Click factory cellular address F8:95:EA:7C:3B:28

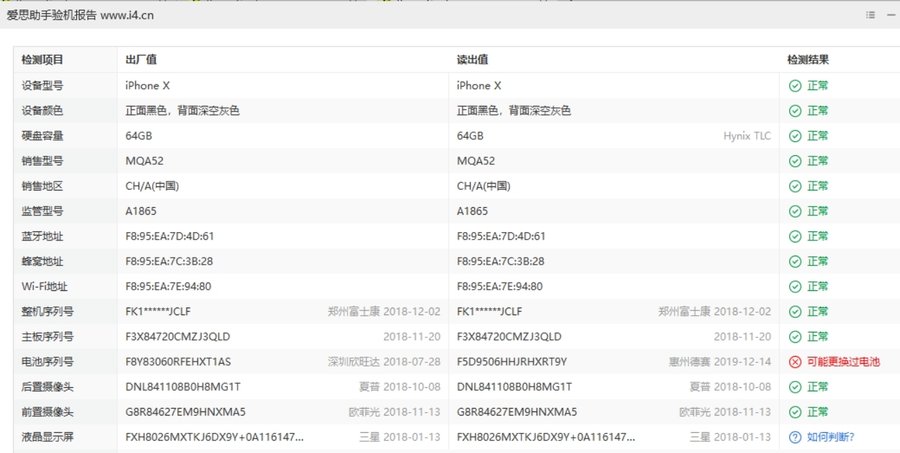point(169,261)
